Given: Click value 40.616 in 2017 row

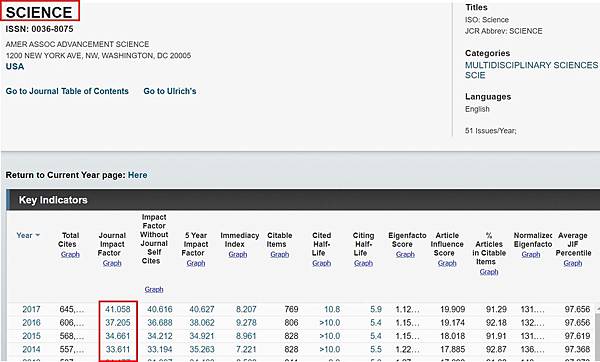Looking at the screenshot, I should point(160,309).
